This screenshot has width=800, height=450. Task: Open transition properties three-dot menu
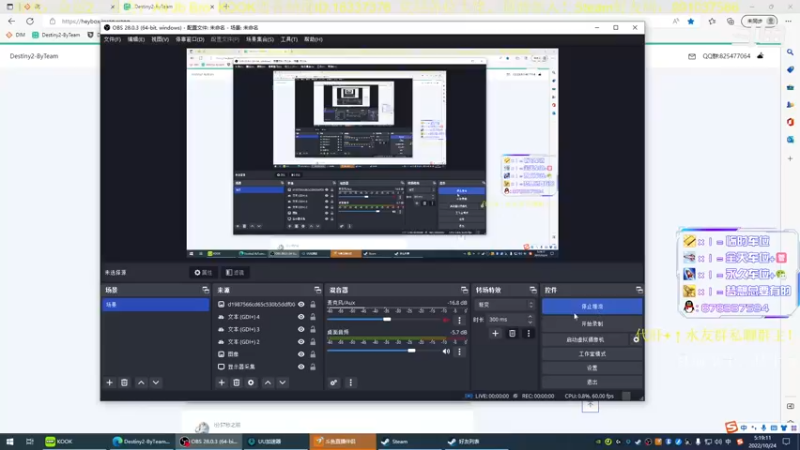pos(529,334)
